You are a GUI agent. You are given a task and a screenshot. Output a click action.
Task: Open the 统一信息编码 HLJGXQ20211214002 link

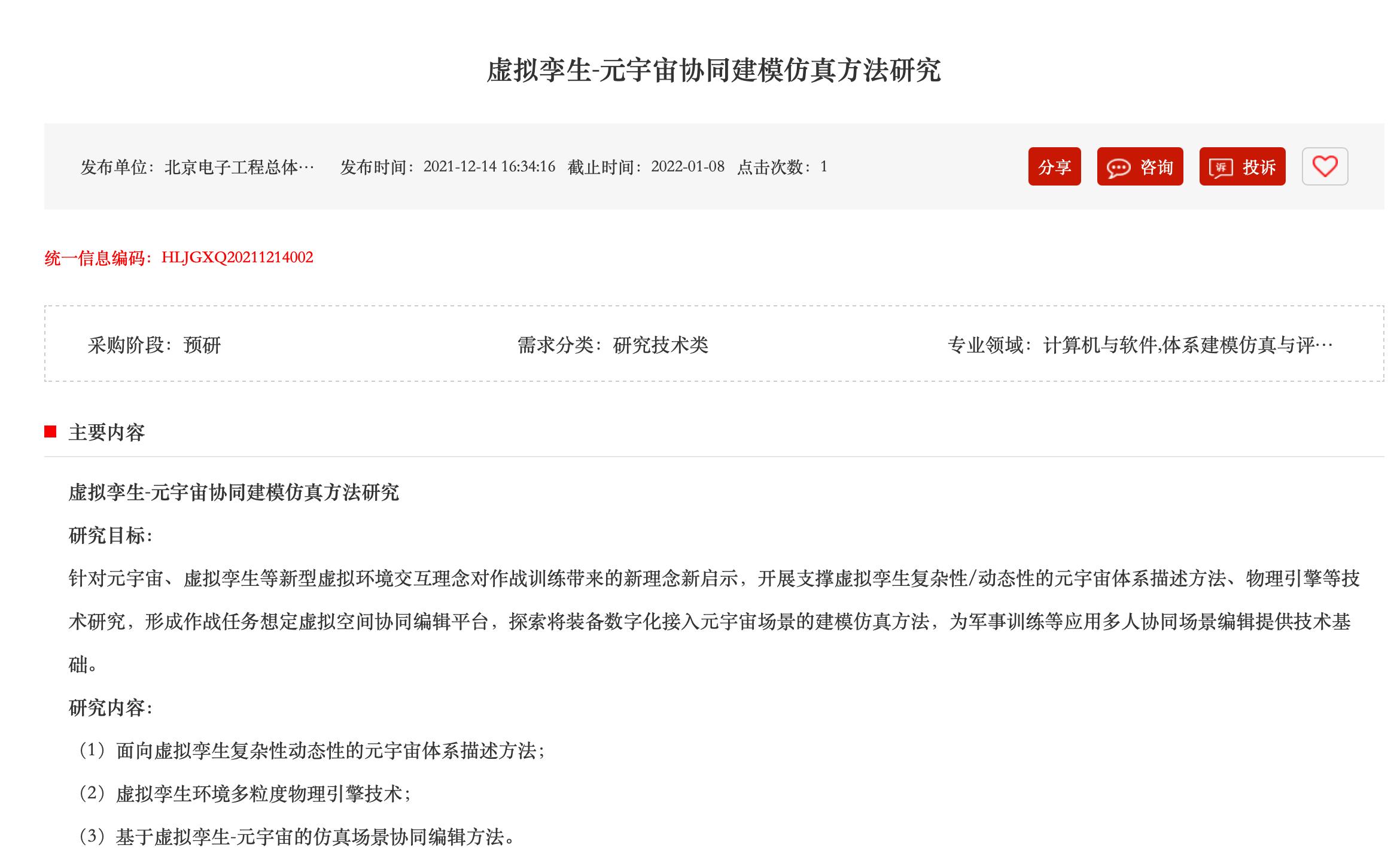237,259
